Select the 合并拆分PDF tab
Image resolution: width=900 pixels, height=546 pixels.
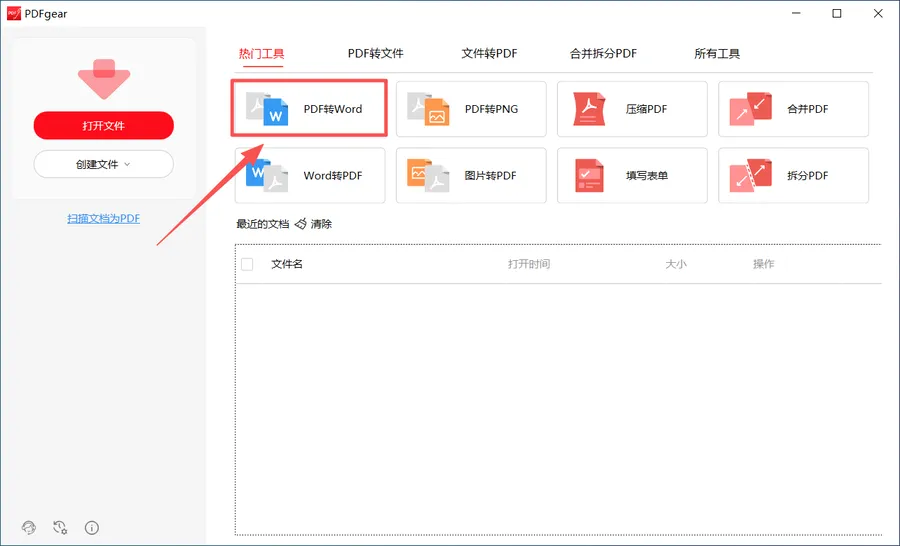point(603,53)
